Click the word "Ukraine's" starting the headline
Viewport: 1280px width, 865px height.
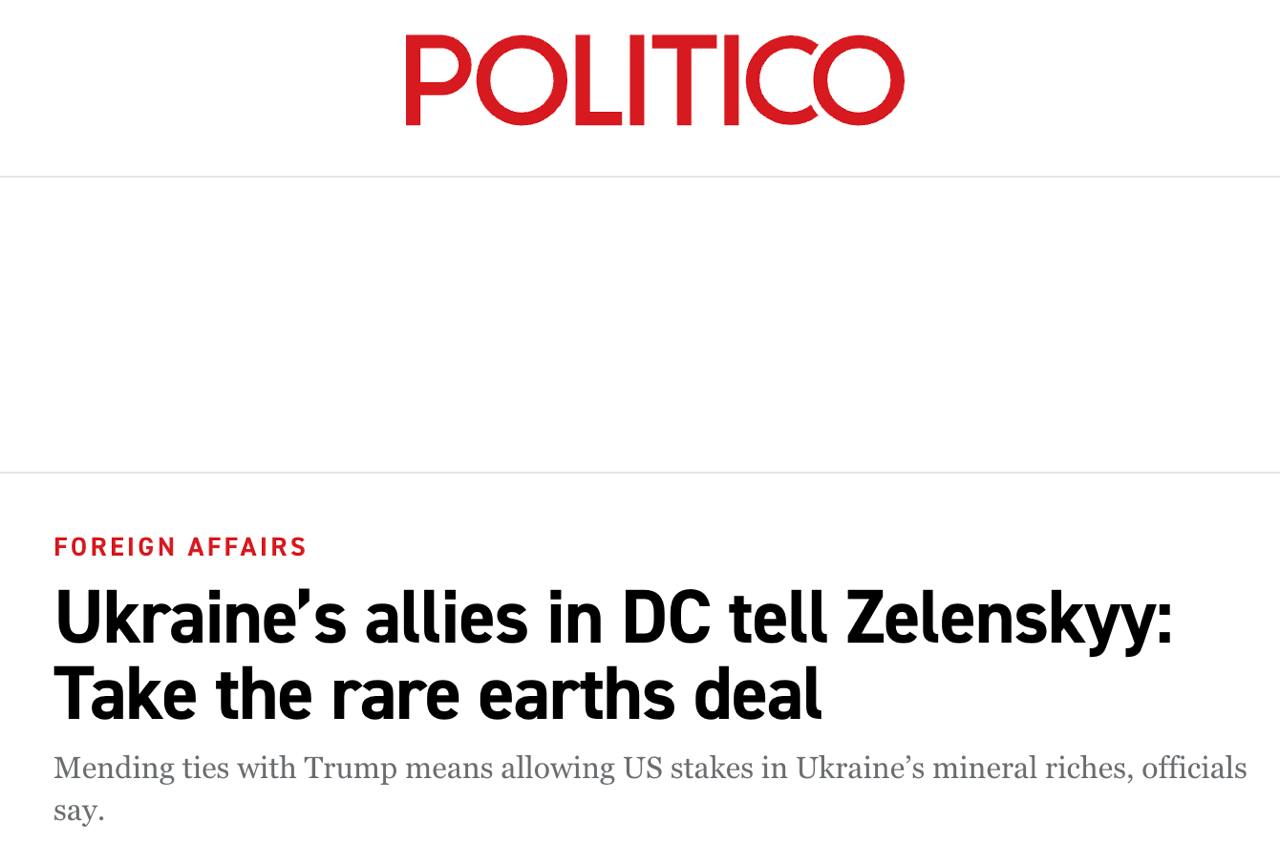(x=200, y=620)
